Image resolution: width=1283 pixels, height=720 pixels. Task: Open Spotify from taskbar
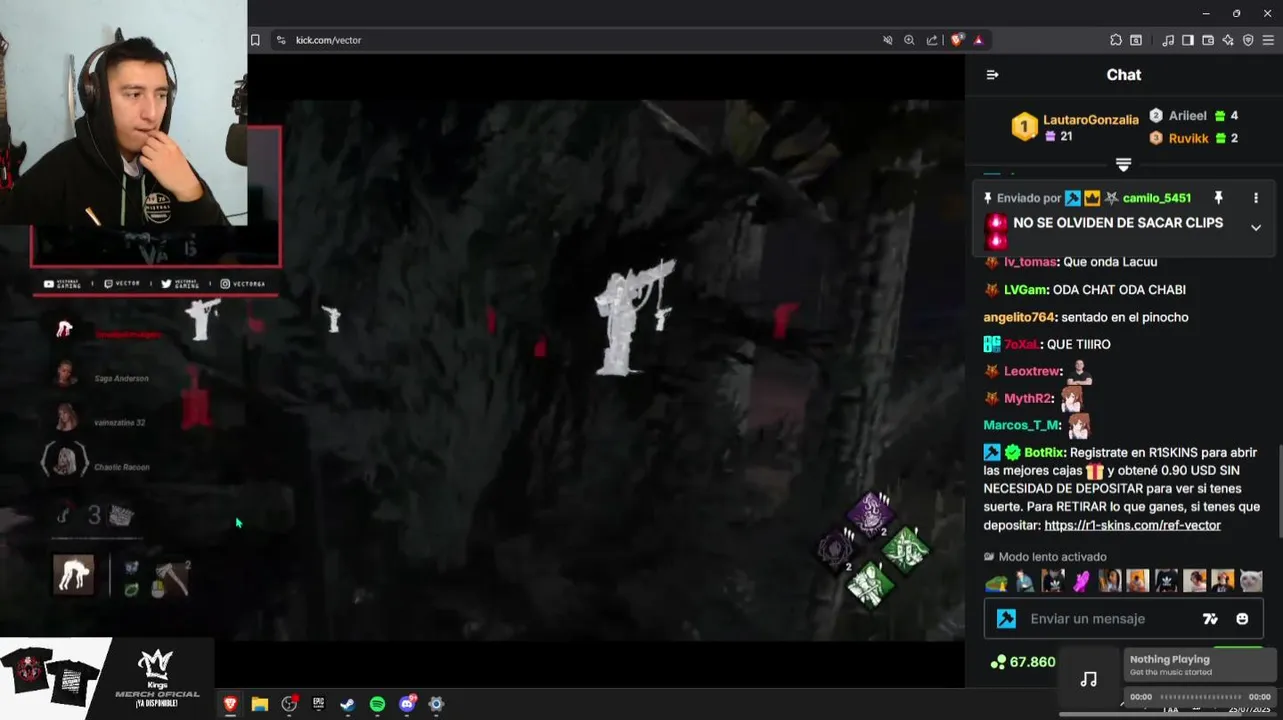point(377,704)
